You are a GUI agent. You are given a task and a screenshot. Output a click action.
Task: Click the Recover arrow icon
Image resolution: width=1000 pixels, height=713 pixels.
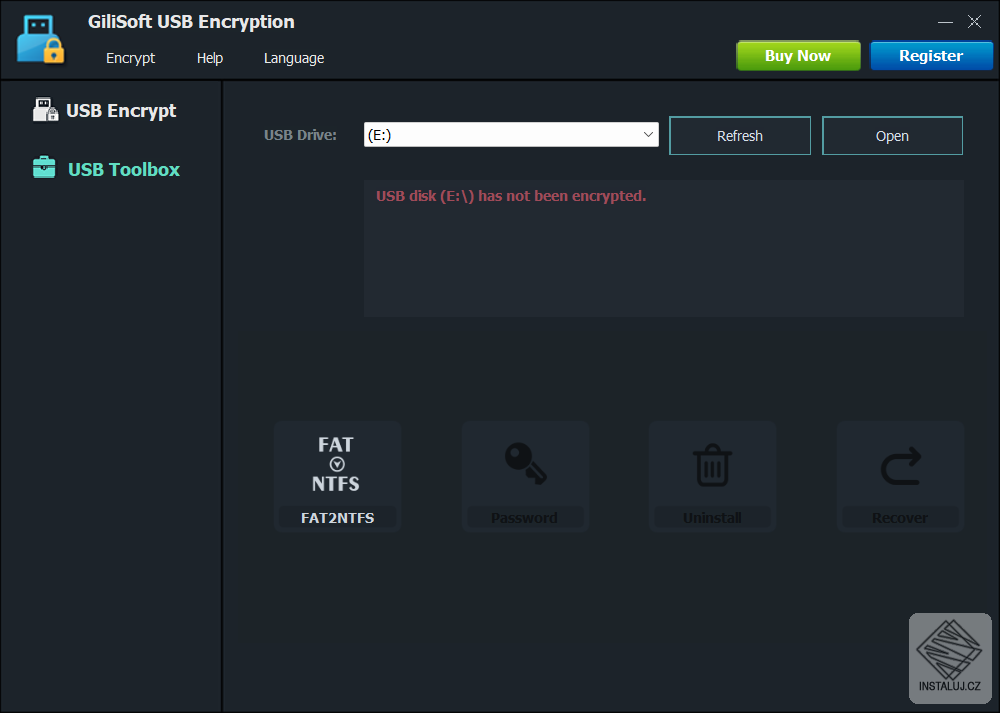click(901, 466)
